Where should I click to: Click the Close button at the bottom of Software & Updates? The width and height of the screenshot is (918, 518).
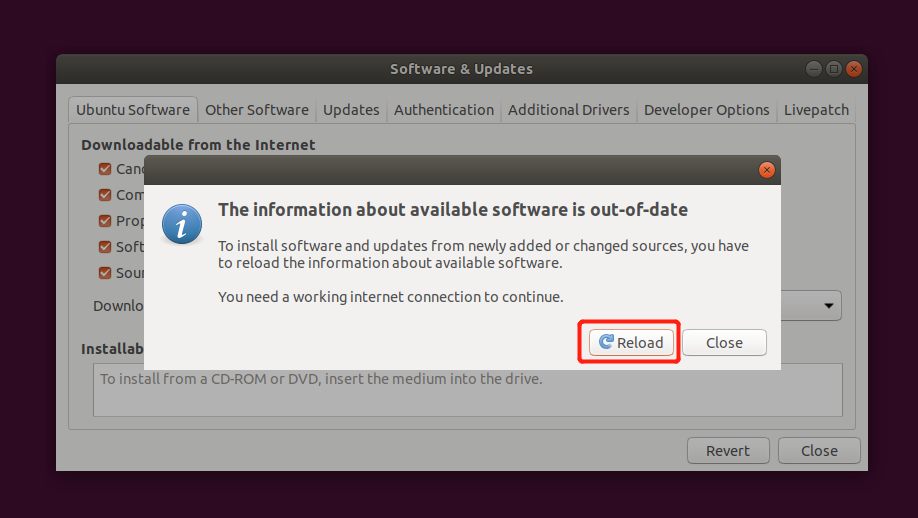click(819, 451)
